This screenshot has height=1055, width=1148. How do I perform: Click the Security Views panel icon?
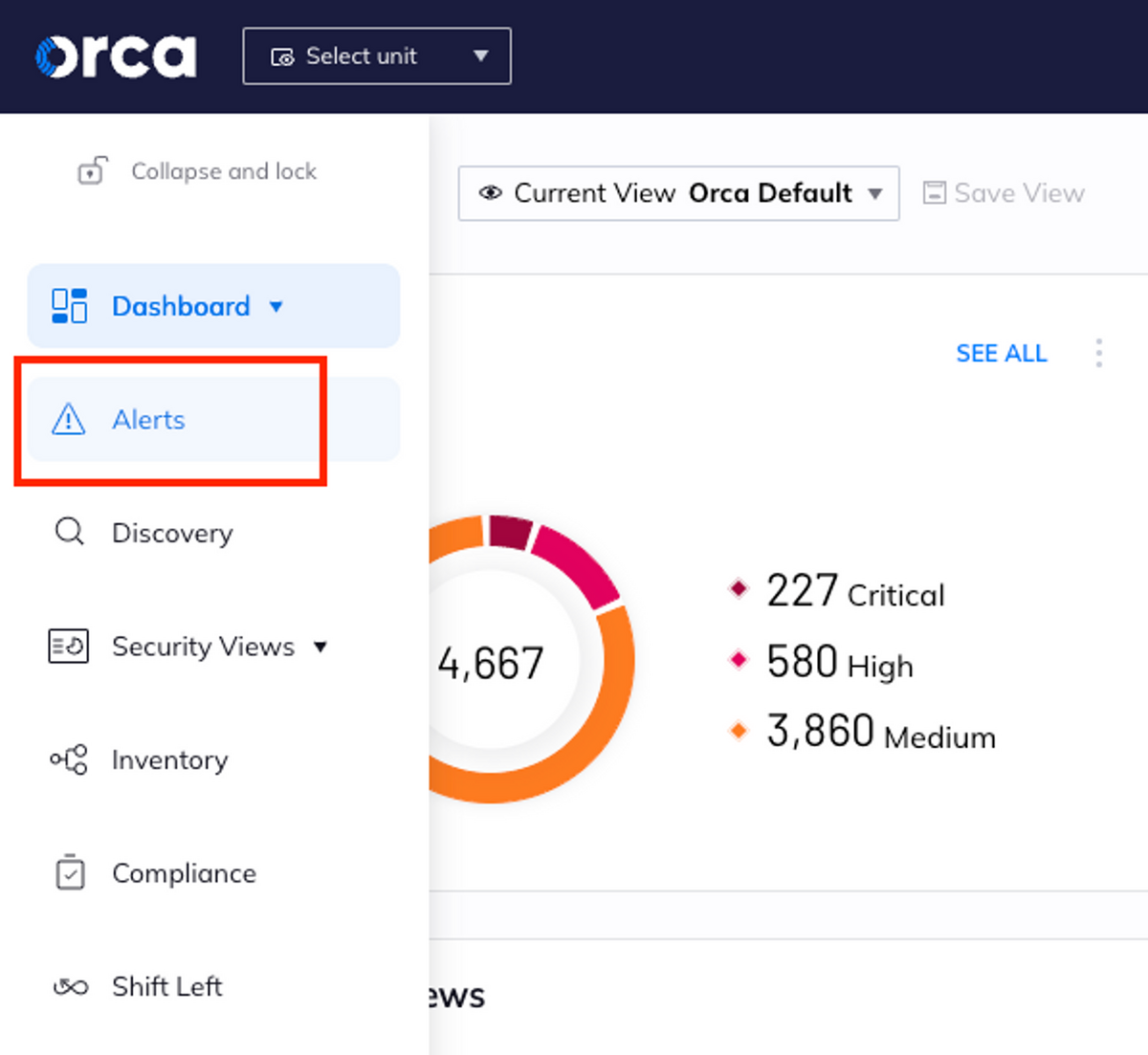(68, 646)
